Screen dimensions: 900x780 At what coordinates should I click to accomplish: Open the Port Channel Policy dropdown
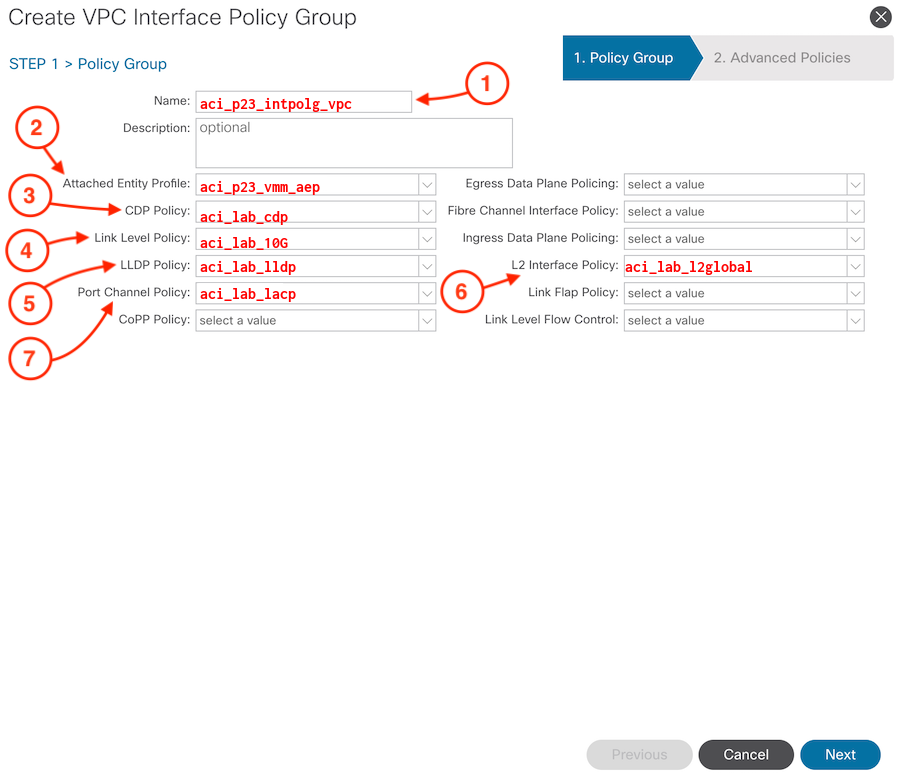pyautogui.click(x=427, y=293)
